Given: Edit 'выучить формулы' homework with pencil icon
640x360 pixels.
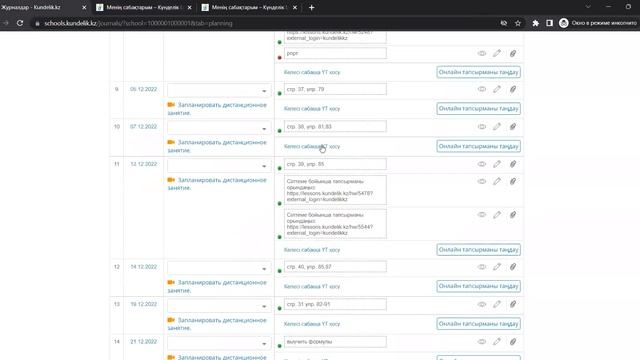Looking at the screenshot, I should [497, 342].
